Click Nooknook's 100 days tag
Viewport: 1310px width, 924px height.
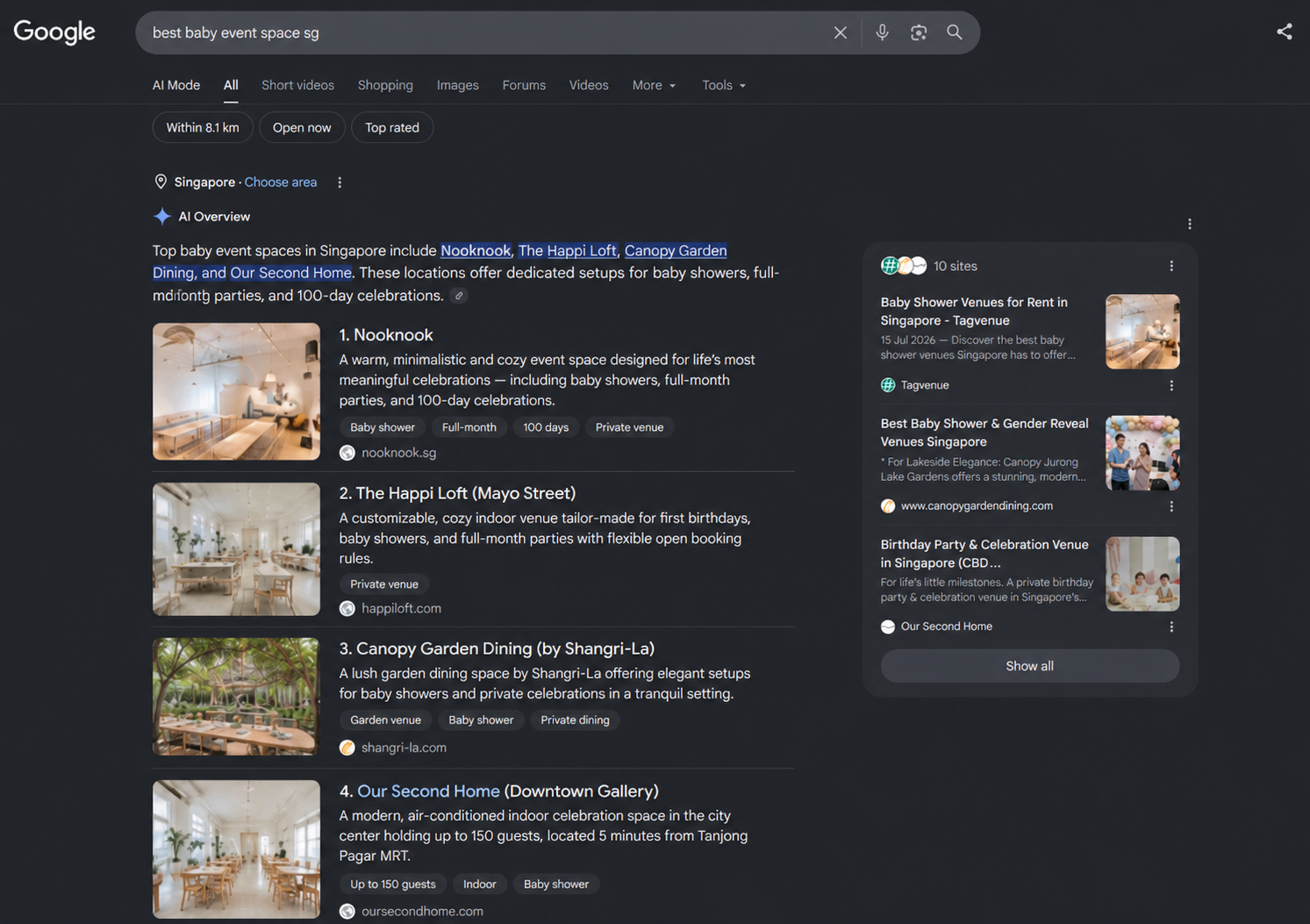[546, 427]
